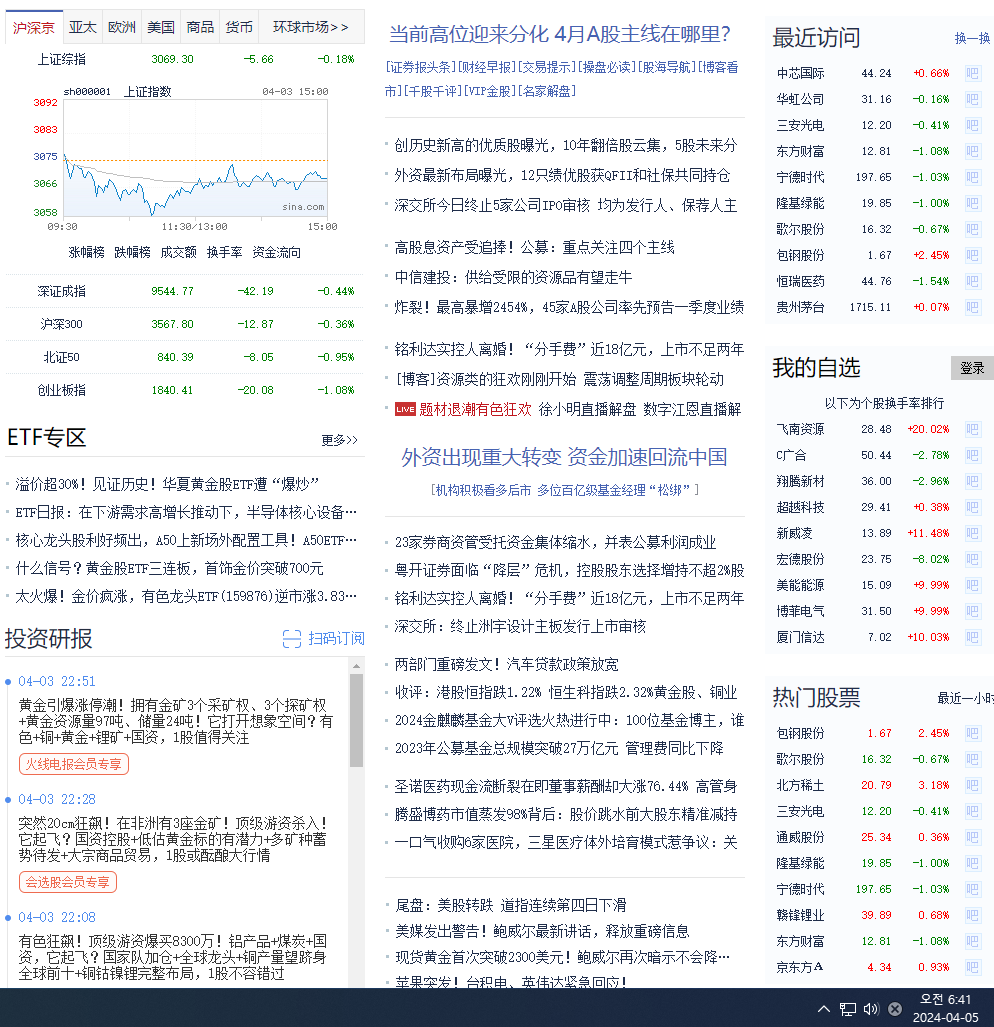Click 换一换 to refresh 最近访问
994x1027 pixels.
[x=972, y=39]
